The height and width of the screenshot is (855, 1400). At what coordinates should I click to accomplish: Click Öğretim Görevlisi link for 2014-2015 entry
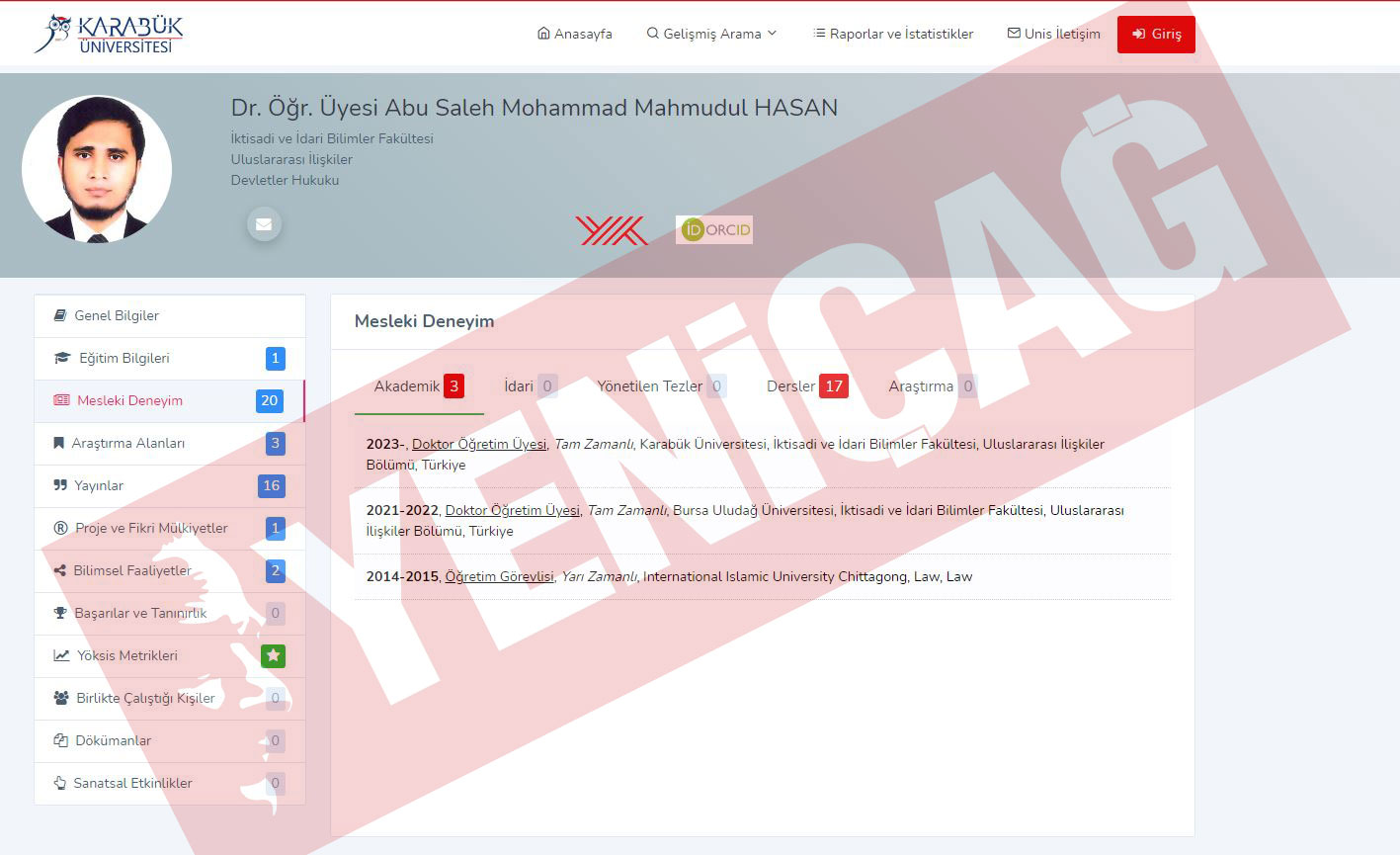[x=499, y=576]
